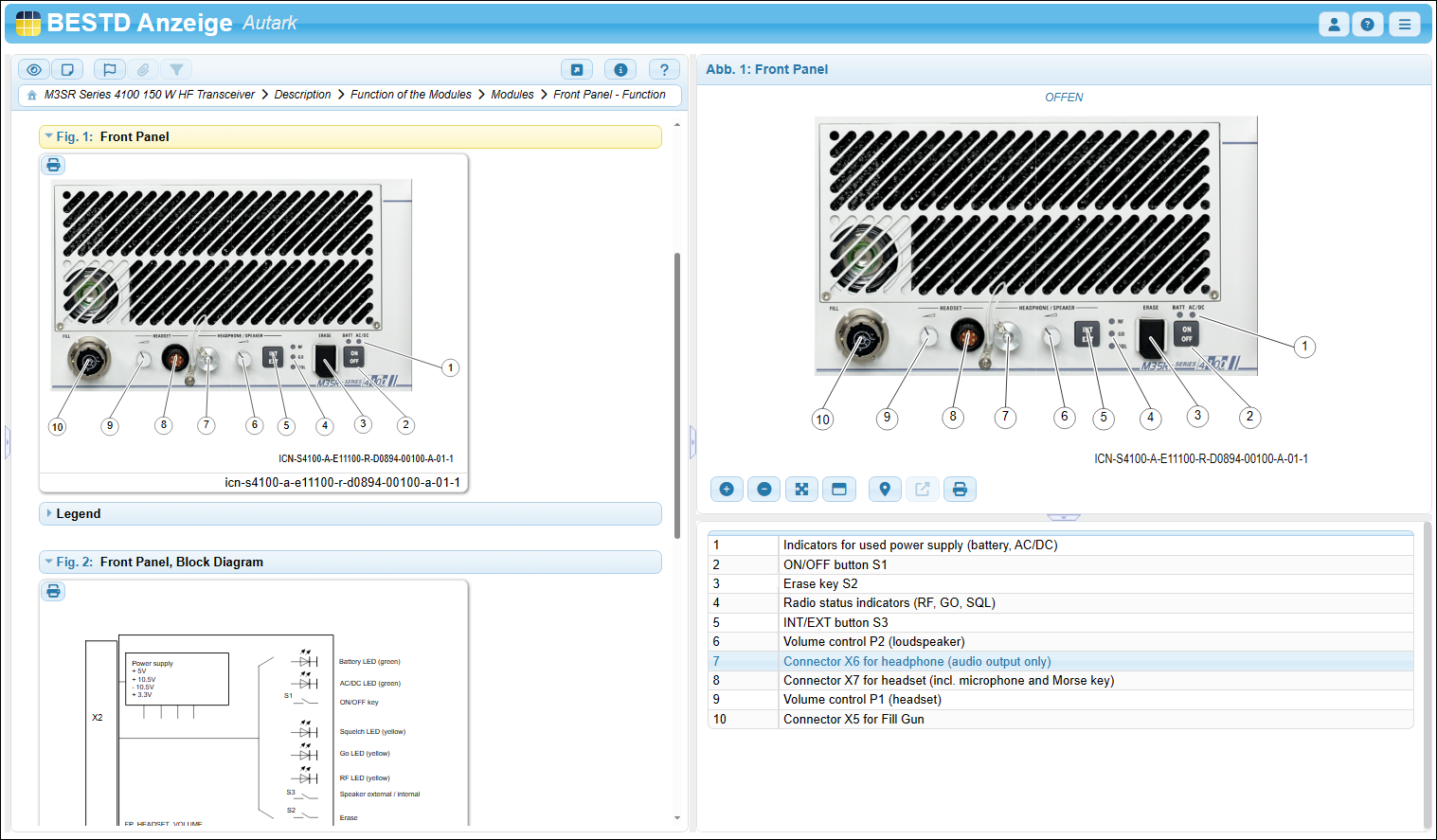
Task: Select legend row Volume control P1 (headset)
Action: (x=1061, y=700)
